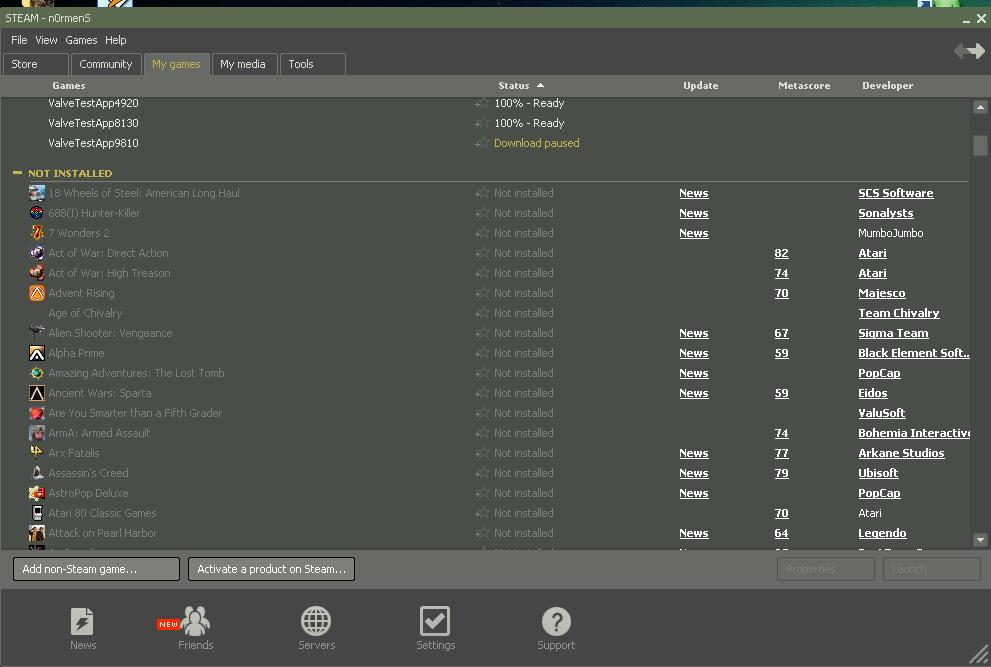Click the Assassin's Creed game icon
This screenshot has width=991, height=667.
click(37, 473)
